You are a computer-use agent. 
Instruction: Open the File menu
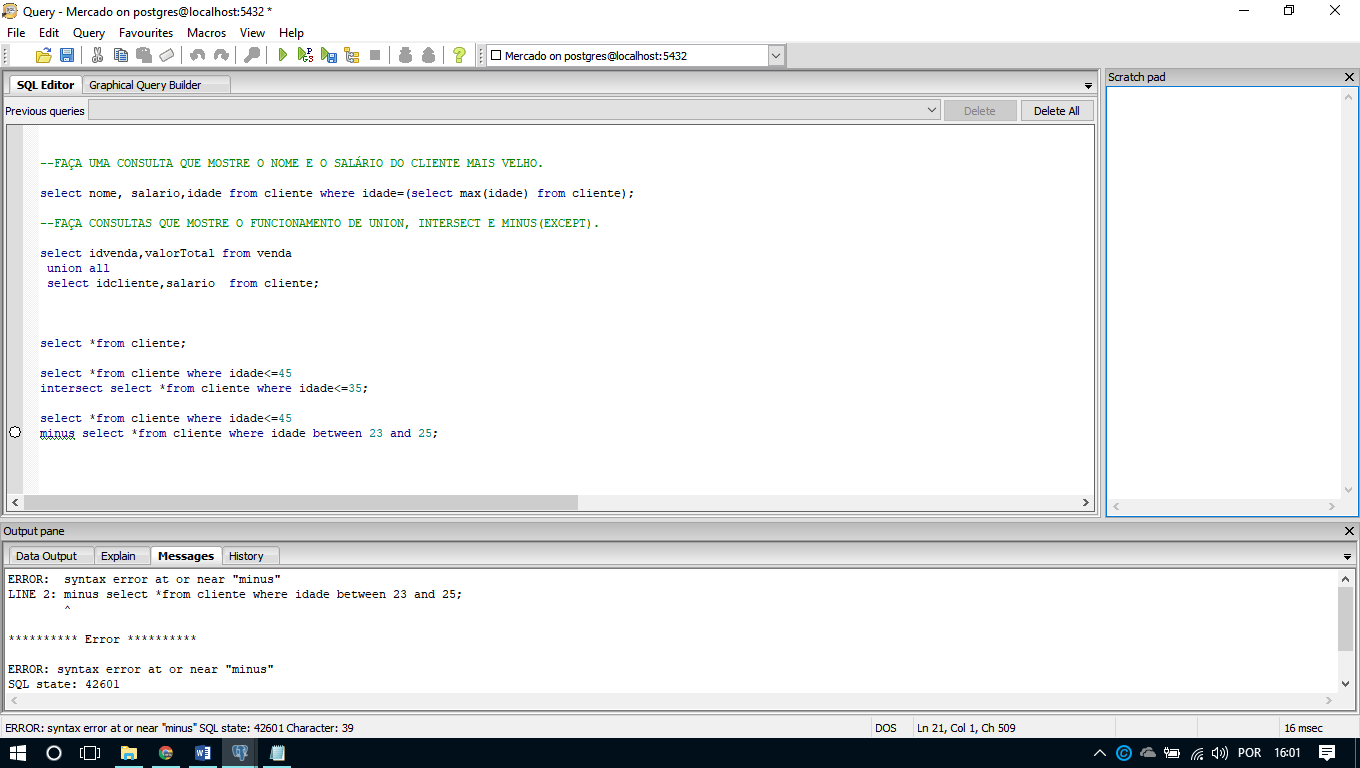[16, 33]
